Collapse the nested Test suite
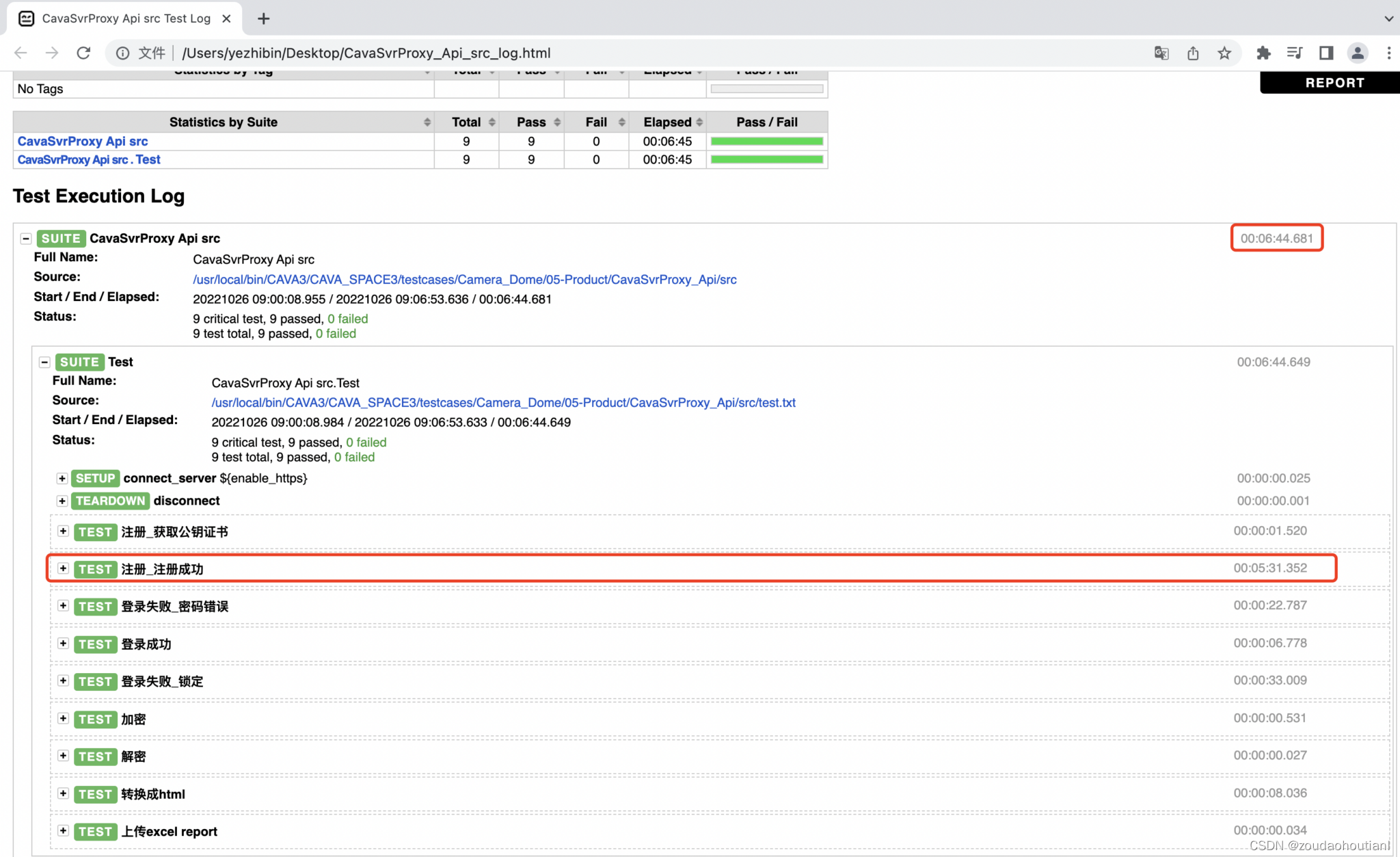Screen dimensions: 1400x857 [44, 362]
